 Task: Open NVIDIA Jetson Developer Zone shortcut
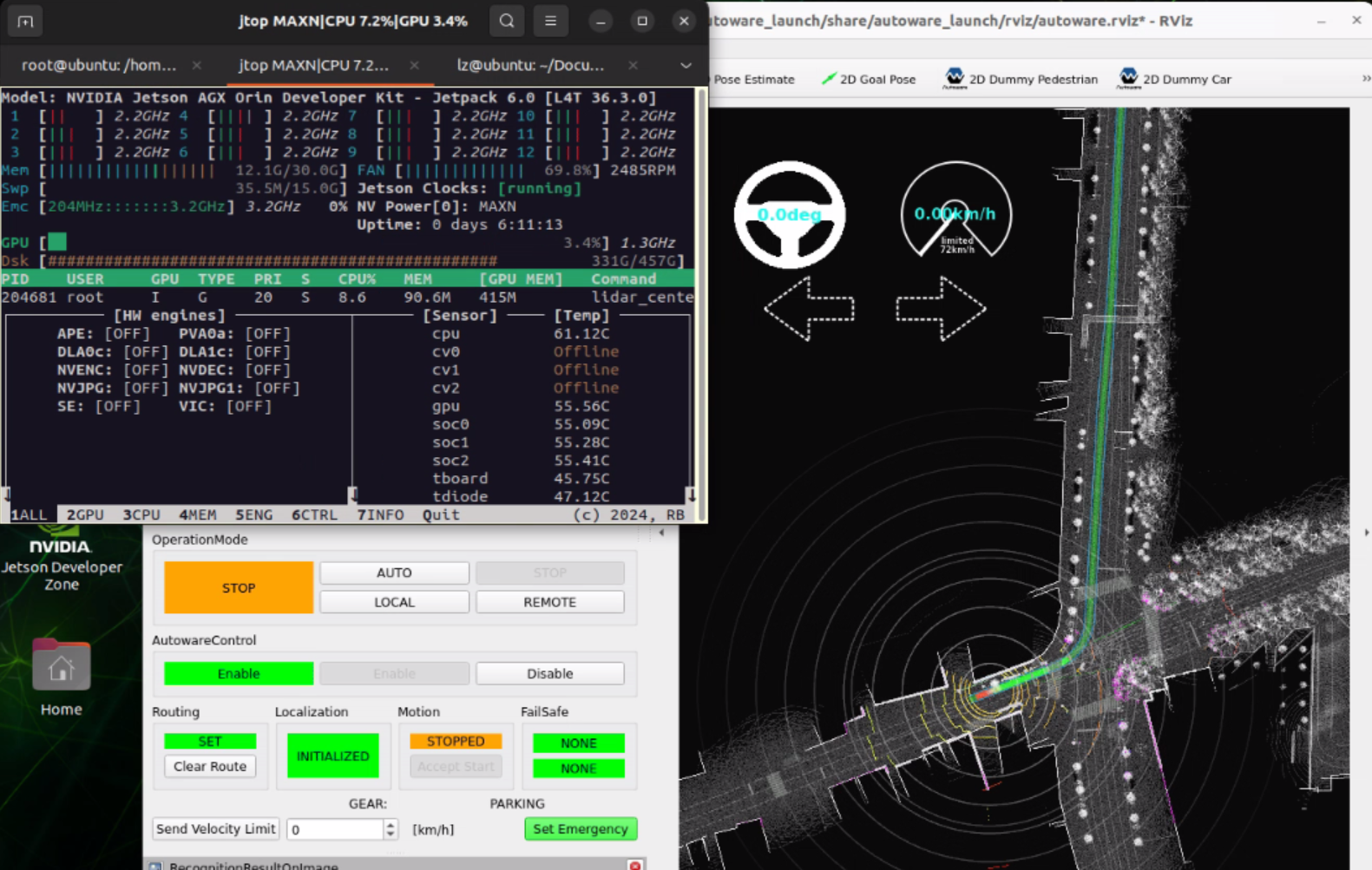[62, 558]
